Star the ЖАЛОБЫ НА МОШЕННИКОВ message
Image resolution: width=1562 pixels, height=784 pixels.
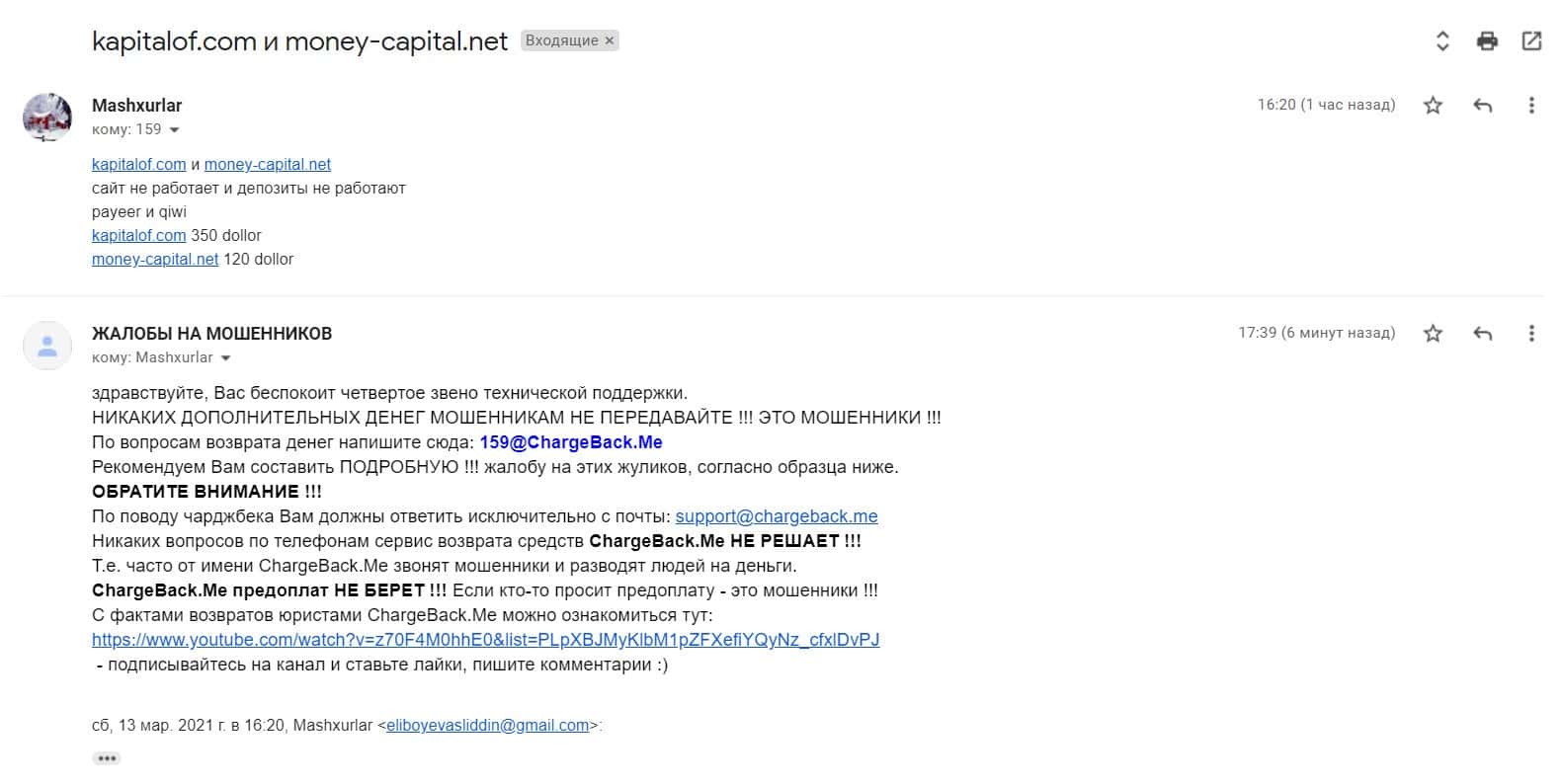tap(1433, 333)
